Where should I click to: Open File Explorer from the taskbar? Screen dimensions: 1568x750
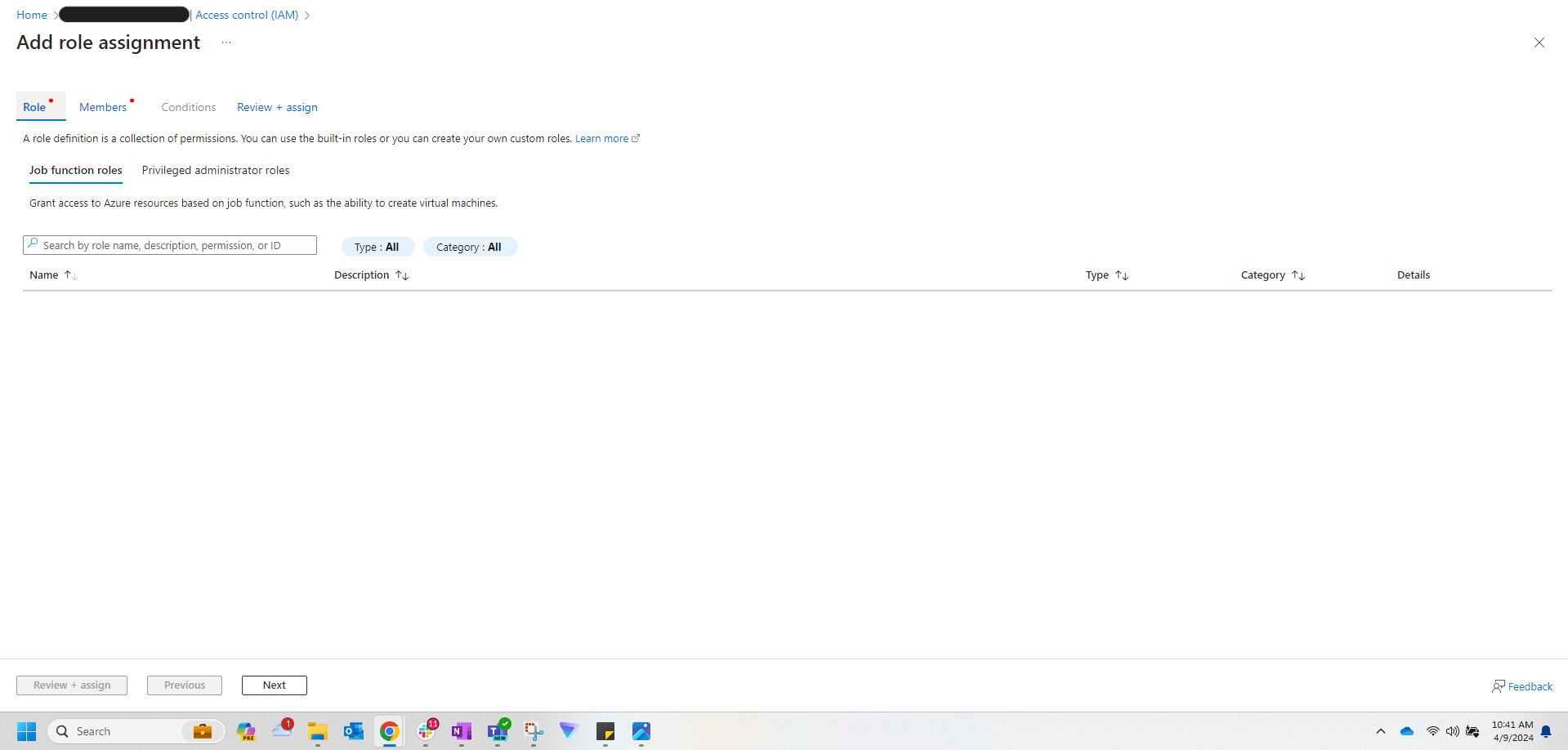(318, 731)
